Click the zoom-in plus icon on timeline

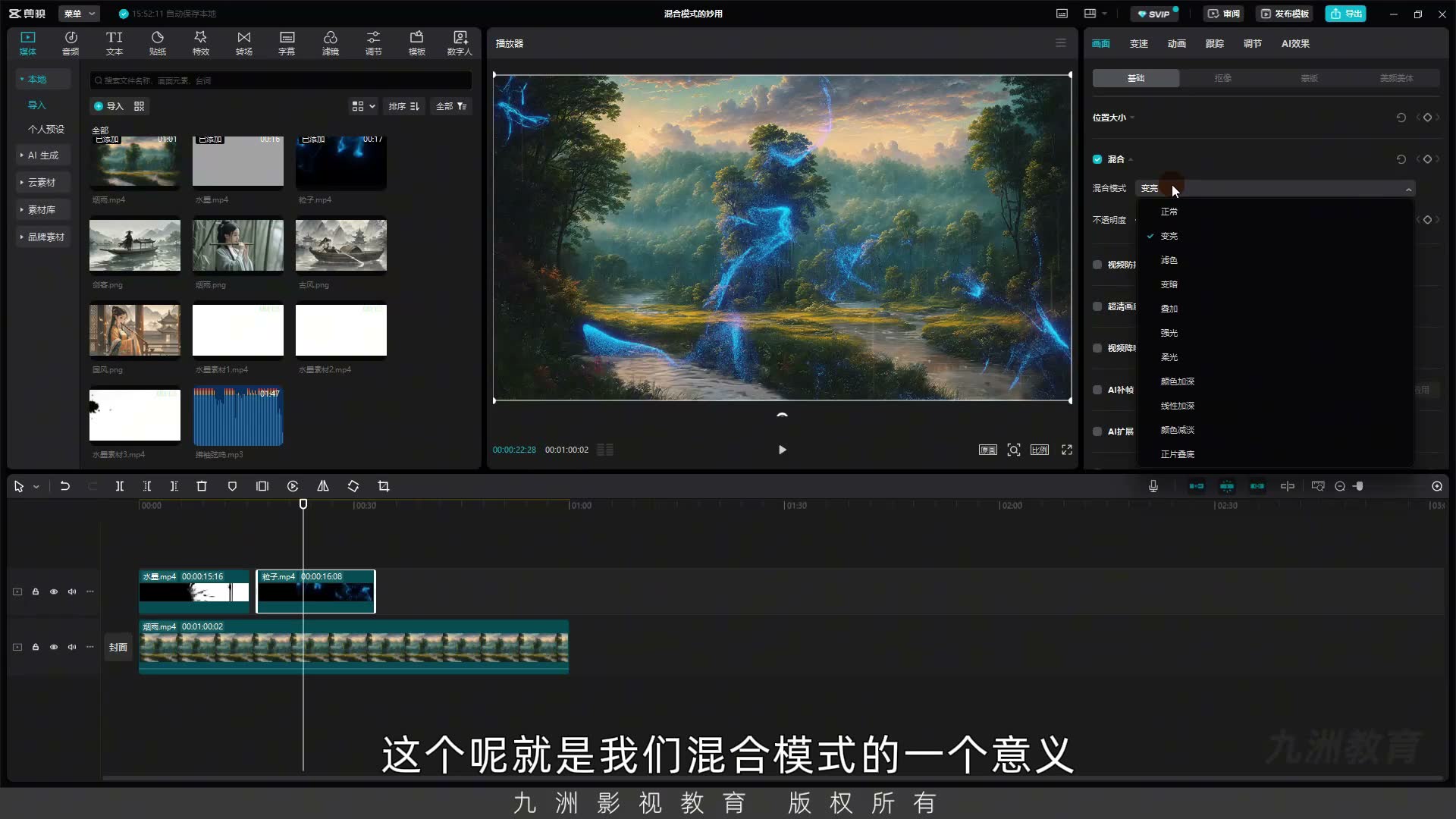[1437, 486]
